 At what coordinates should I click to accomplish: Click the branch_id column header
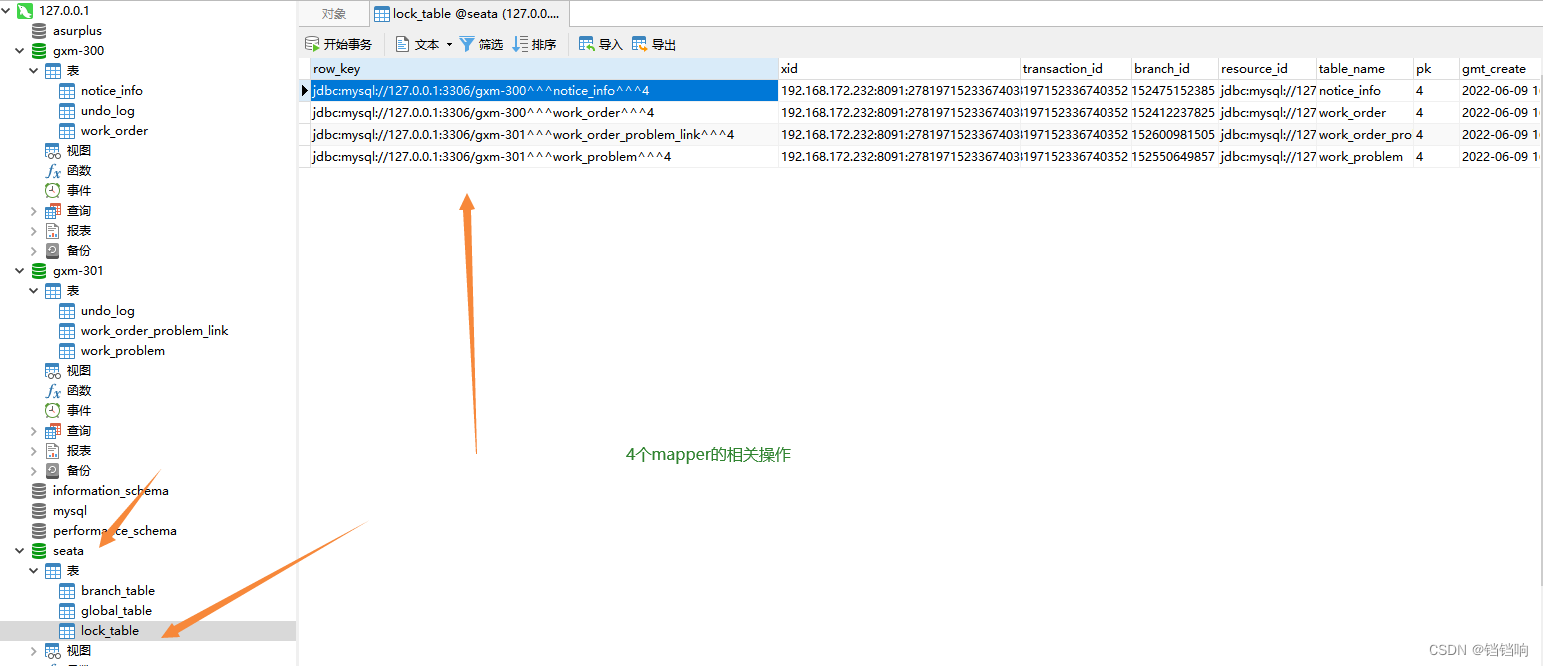point(1174,69)
